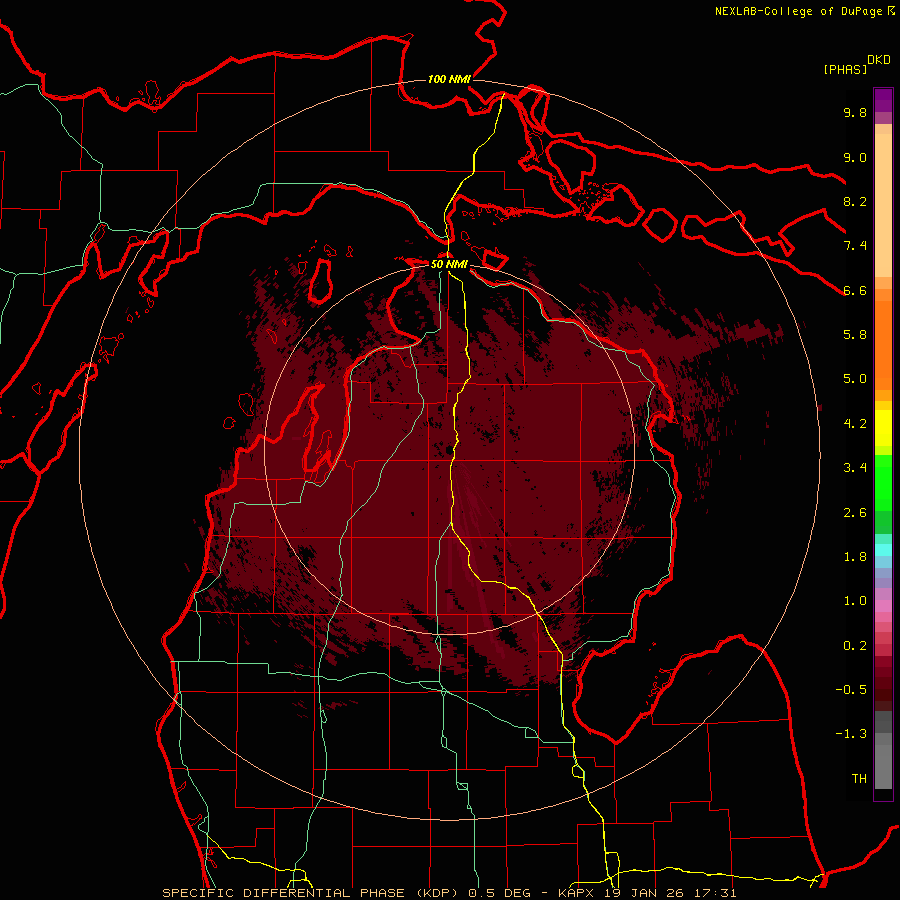Click the 50 NMI range ring label
Image resolution: width=900 pixels, height=900 pixels.
(x=449, y=264)
